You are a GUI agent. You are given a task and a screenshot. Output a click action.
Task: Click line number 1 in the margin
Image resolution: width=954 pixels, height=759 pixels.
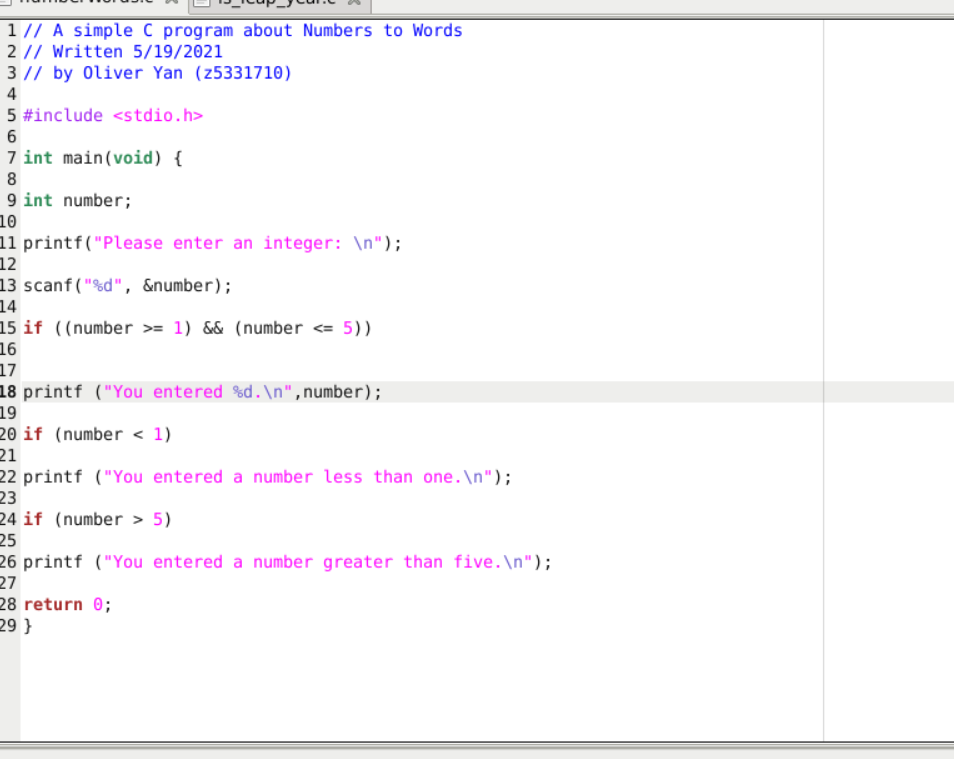pyautogui.click(x=9, y=30)
